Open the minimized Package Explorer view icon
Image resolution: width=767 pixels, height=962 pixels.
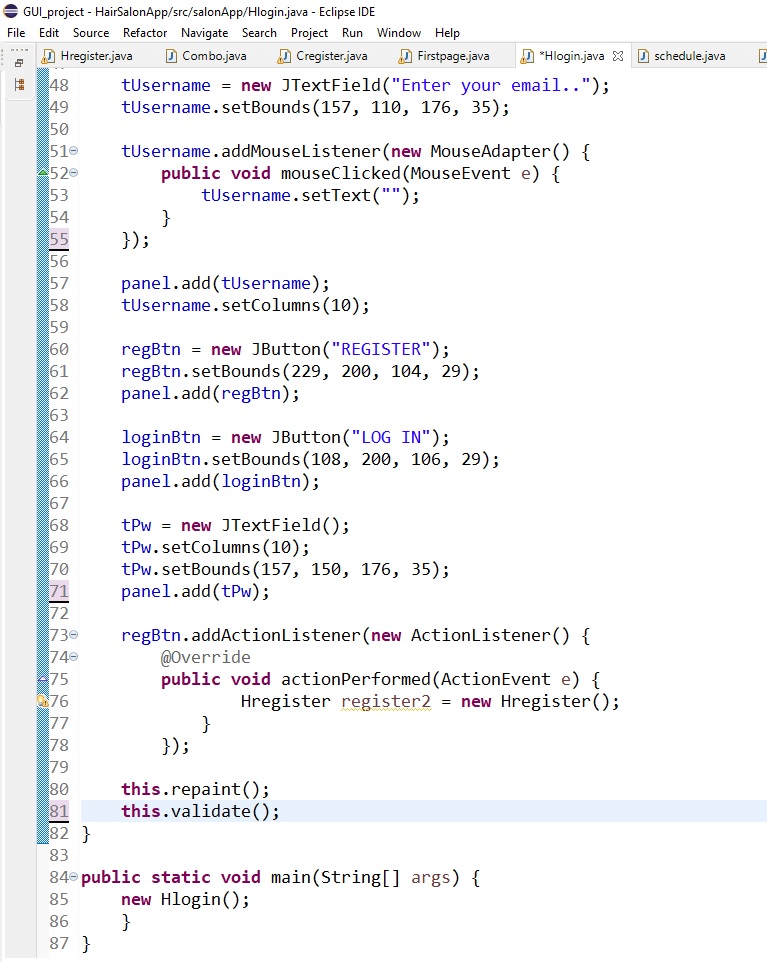click(x=19, y=85)
